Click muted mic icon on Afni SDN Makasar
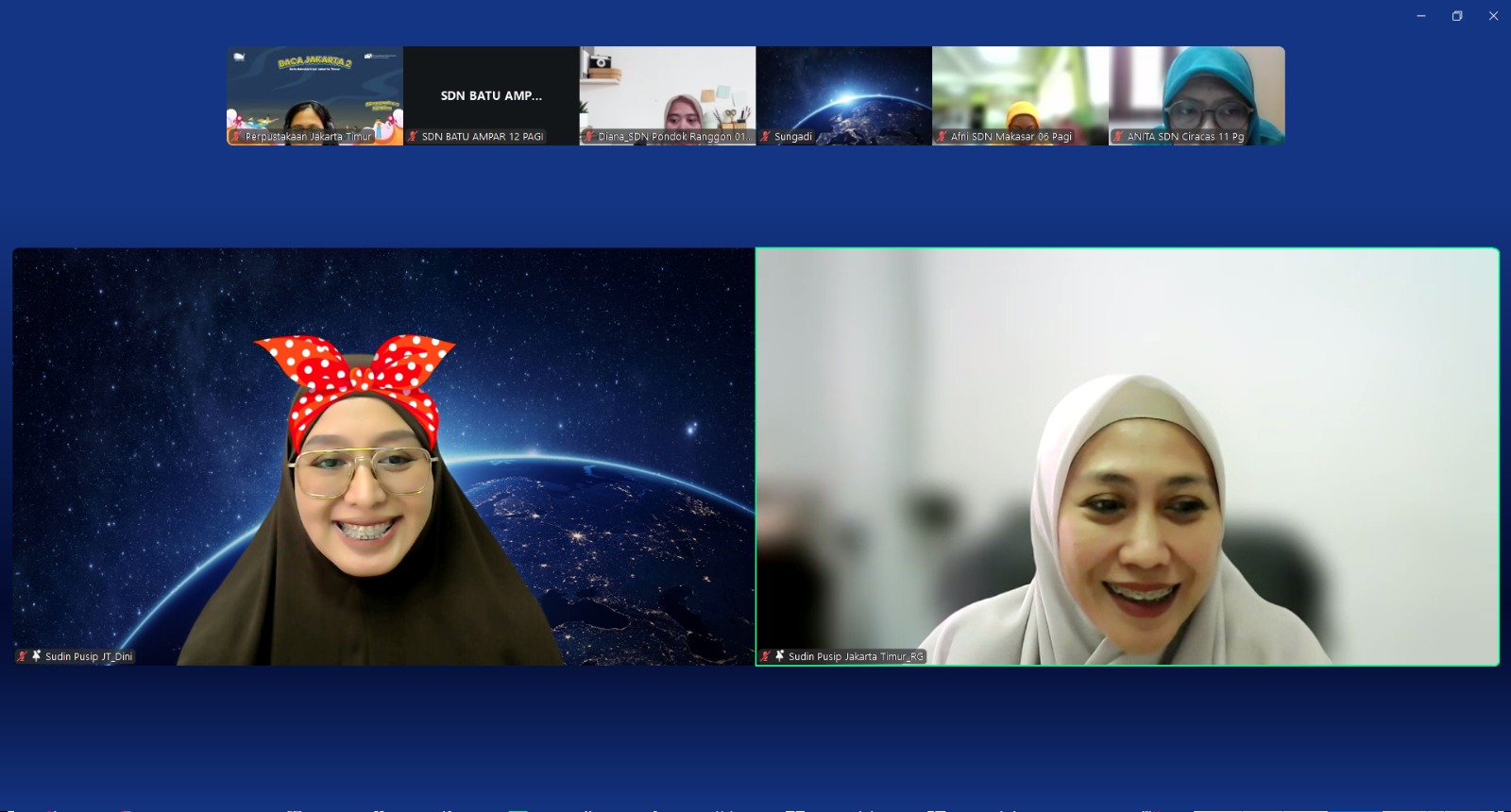The image size is (1511, 812). [x=942, y=137]
